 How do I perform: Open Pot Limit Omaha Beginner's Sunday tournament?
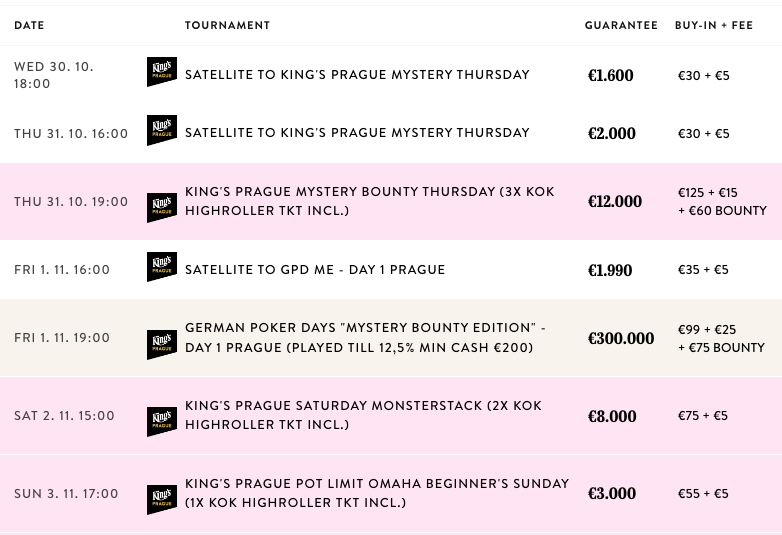(x=377, y=493)
